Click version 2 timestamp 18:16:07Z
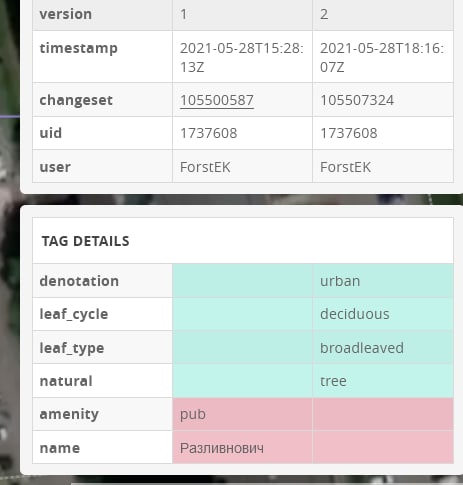The image size is (463, 485). pyautogui.click(x=382, y=57)
